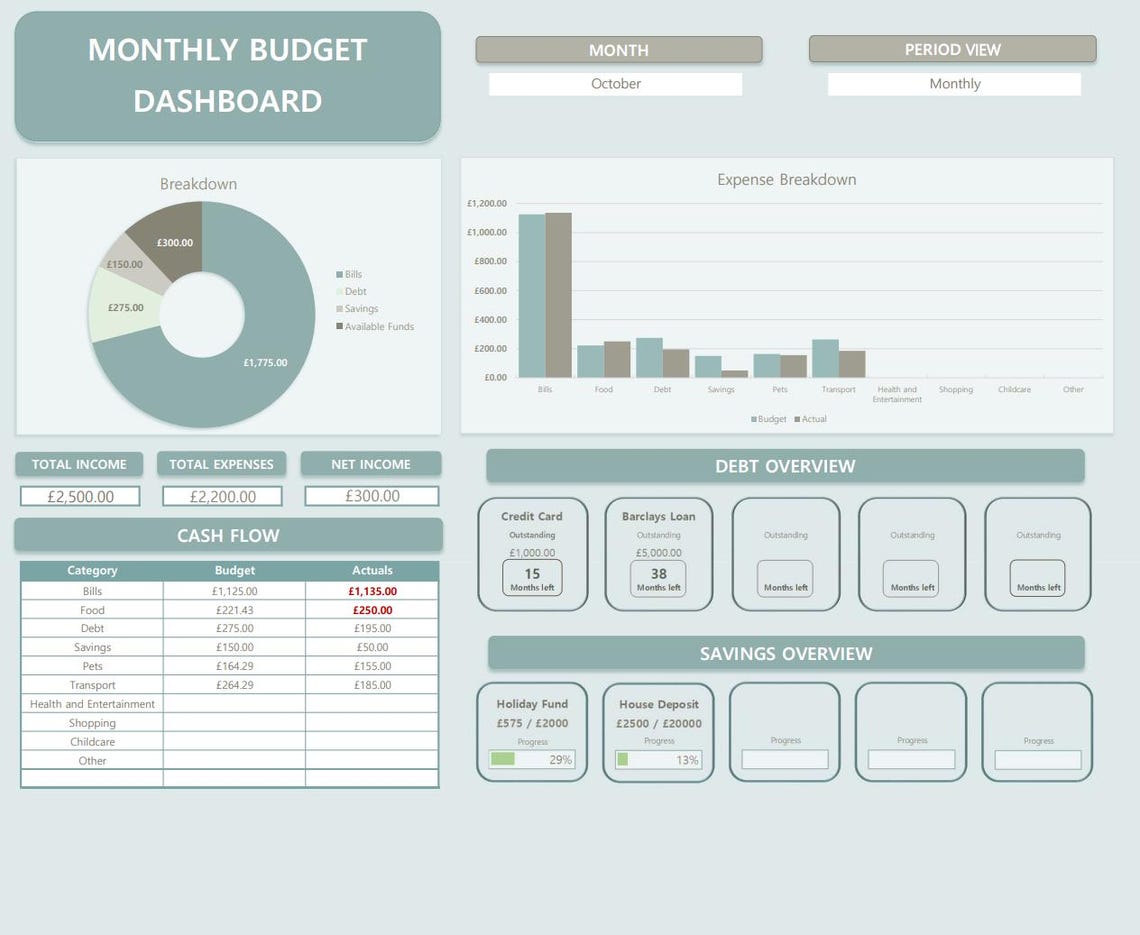Click the Barclays Loan months left counter
The height and width of the screenshot is (935, 1140).
pyautogui.click(x=657, y=577)
